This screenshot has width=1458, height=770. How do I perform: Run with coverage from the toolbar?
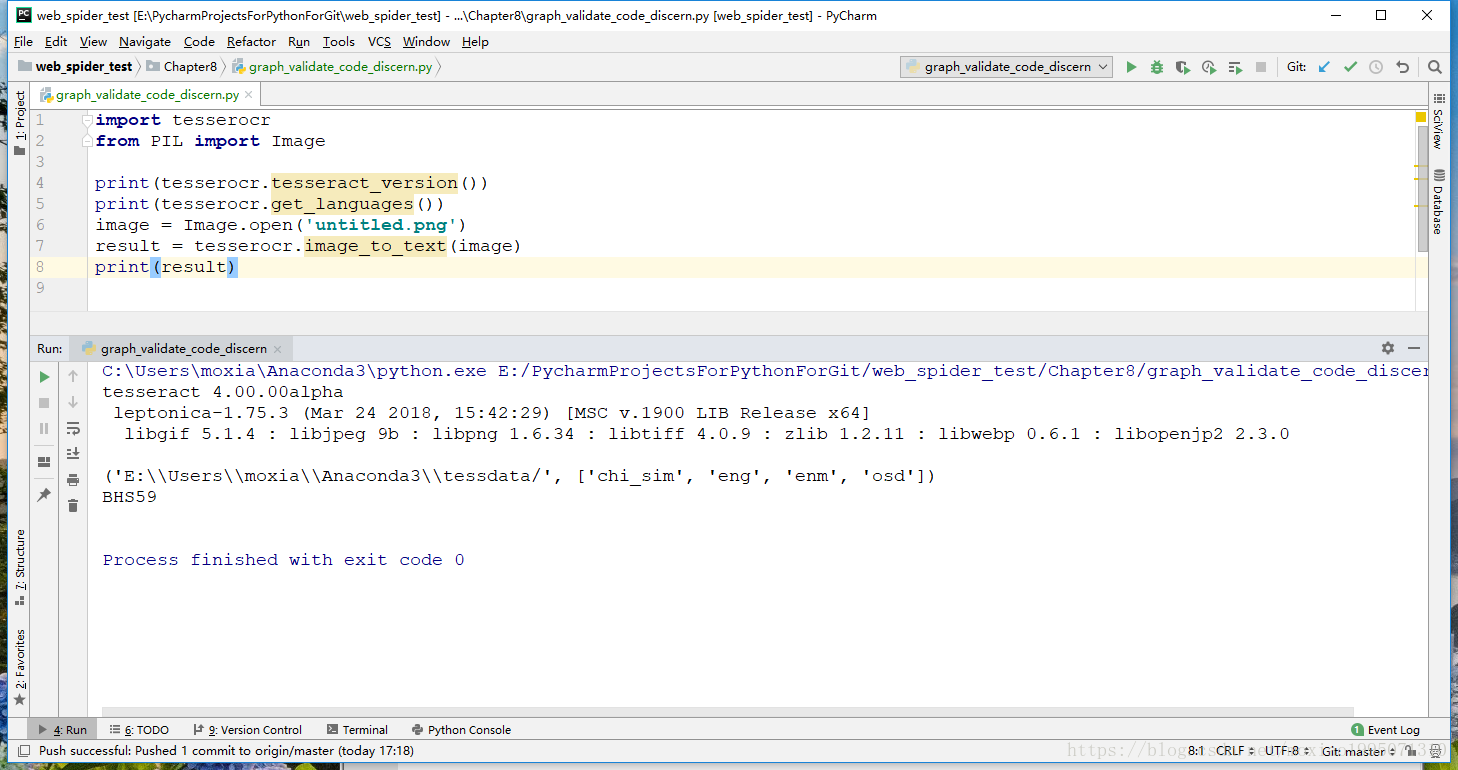click(1183, 67)
